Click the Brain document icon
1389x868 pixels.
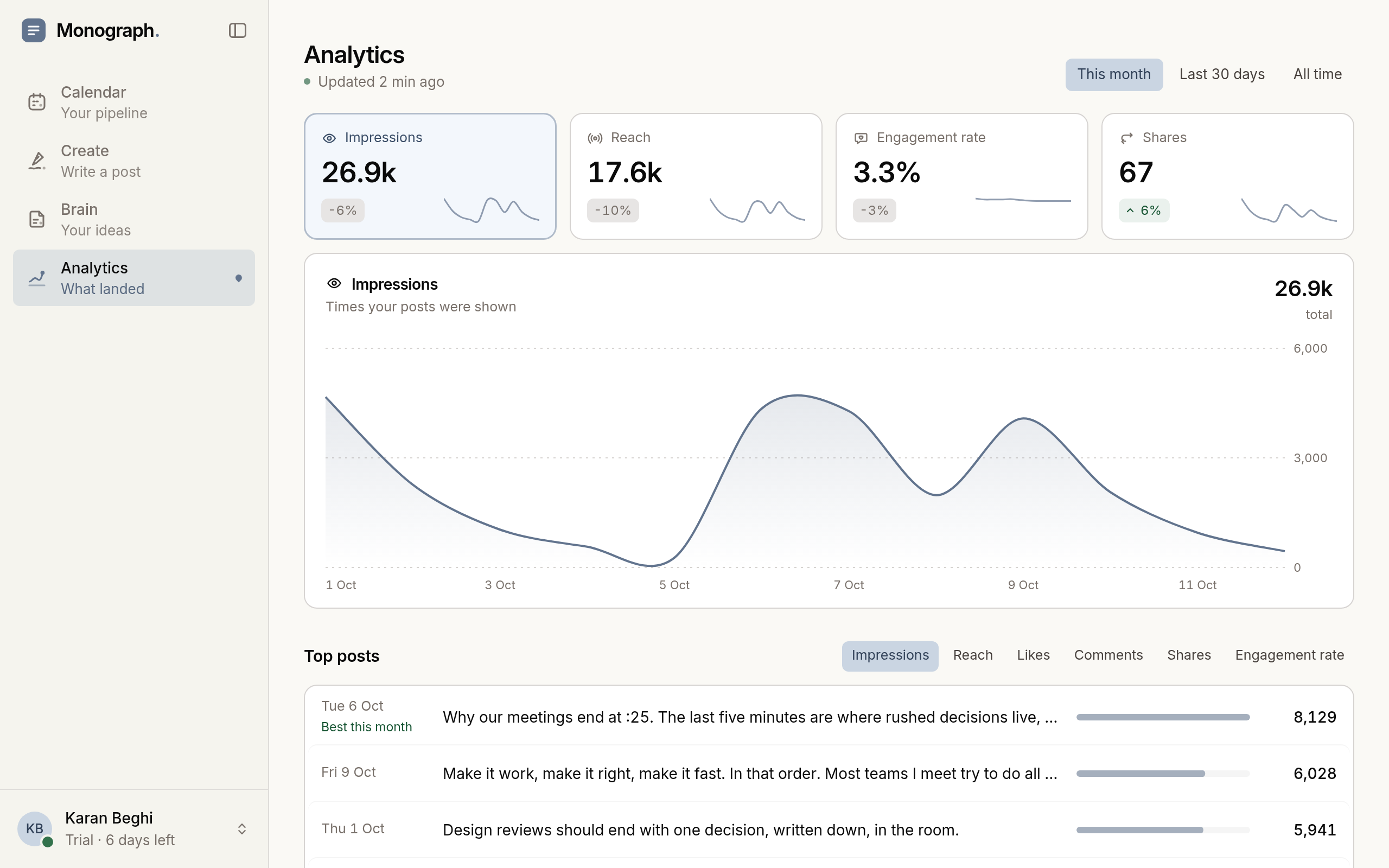[x=37, y=219]
